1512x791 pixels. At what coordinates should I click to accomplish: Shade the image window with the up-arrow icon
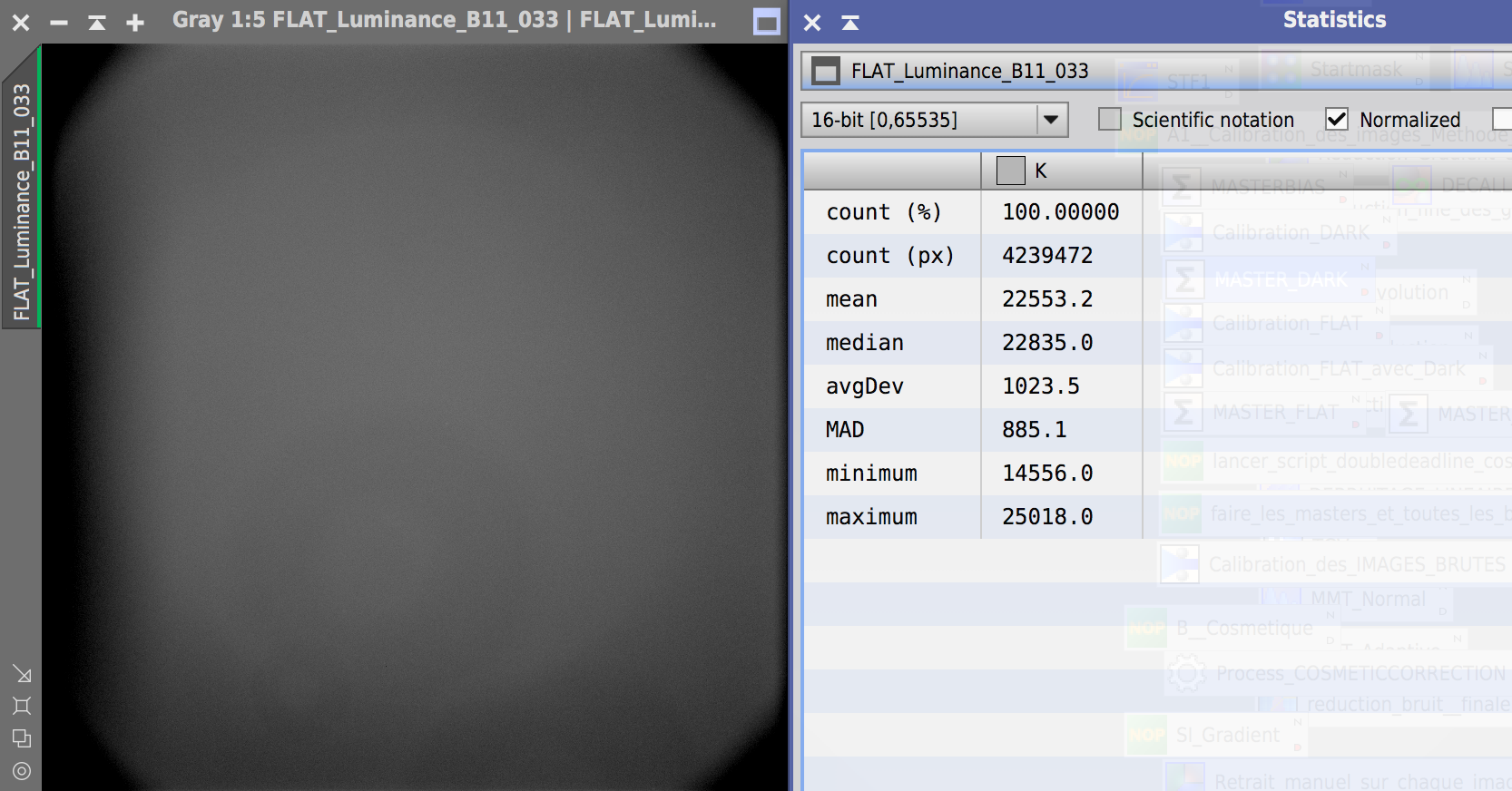click(x=97, y=23)
